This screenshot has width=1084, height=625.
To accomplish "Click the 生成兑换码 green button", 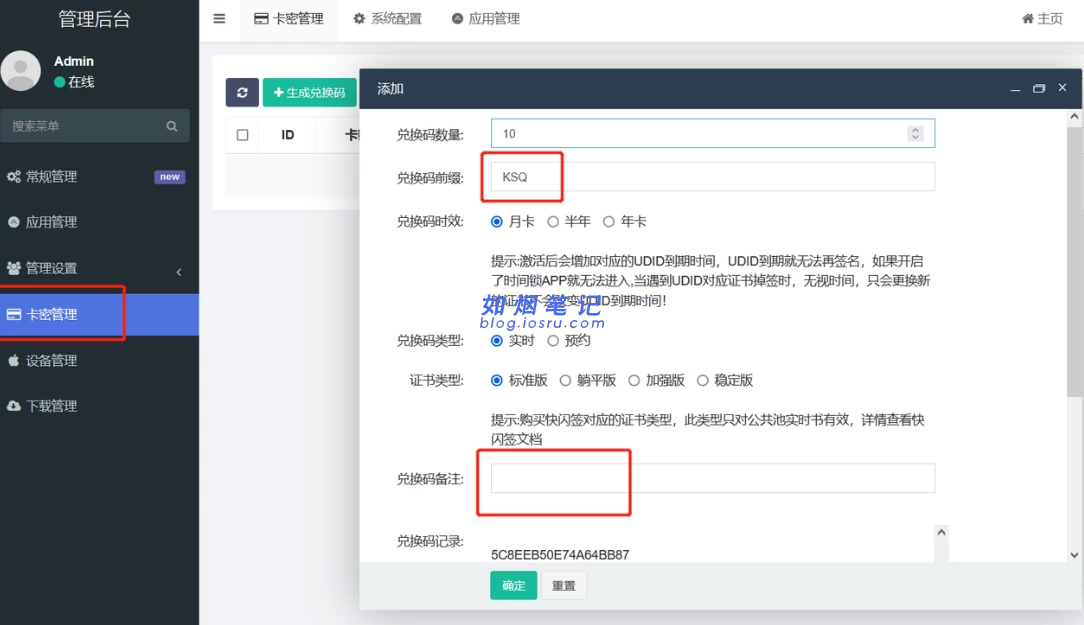I will [309, 93].
